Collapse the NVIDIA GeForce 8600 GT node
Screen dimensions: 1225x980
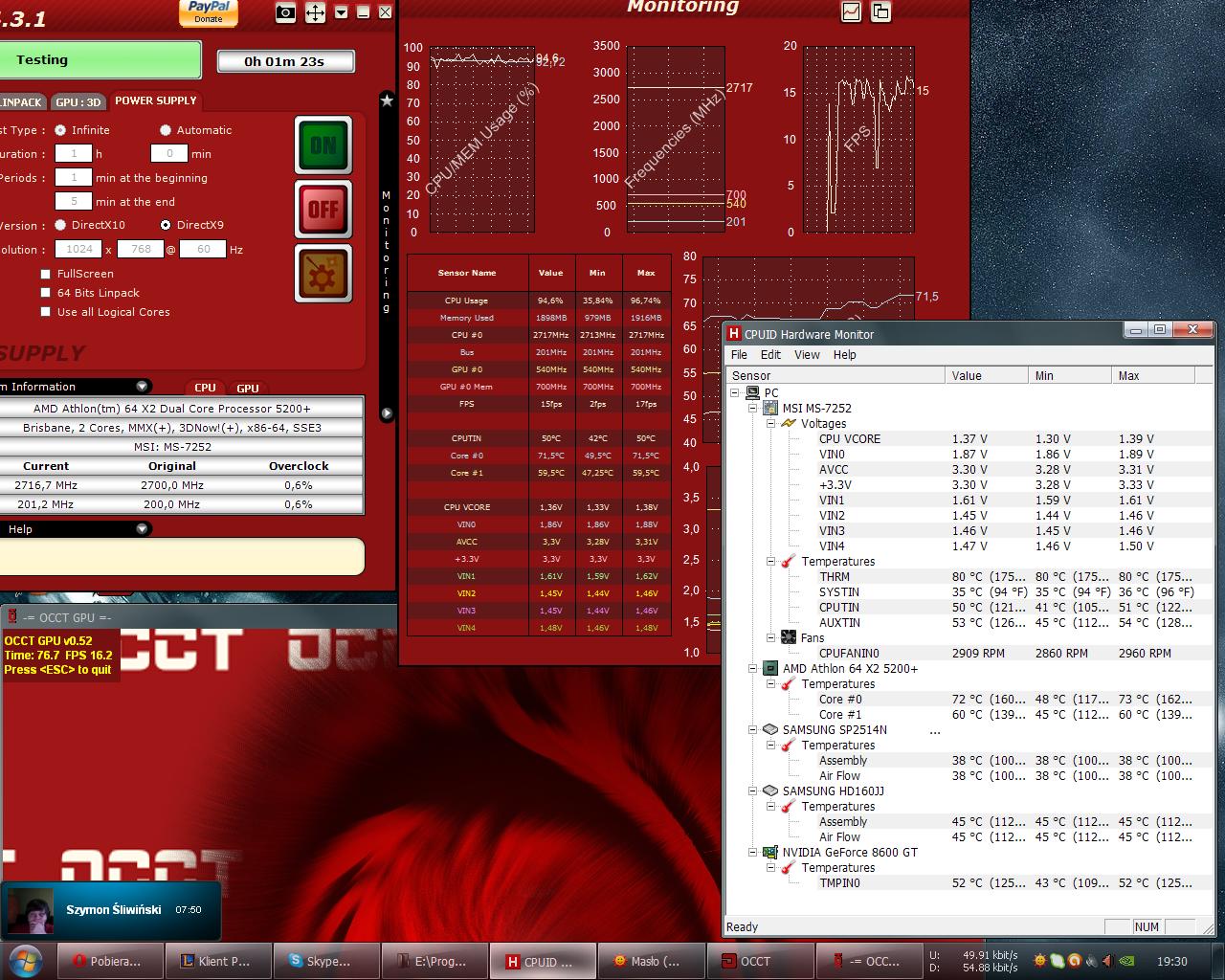753,852
